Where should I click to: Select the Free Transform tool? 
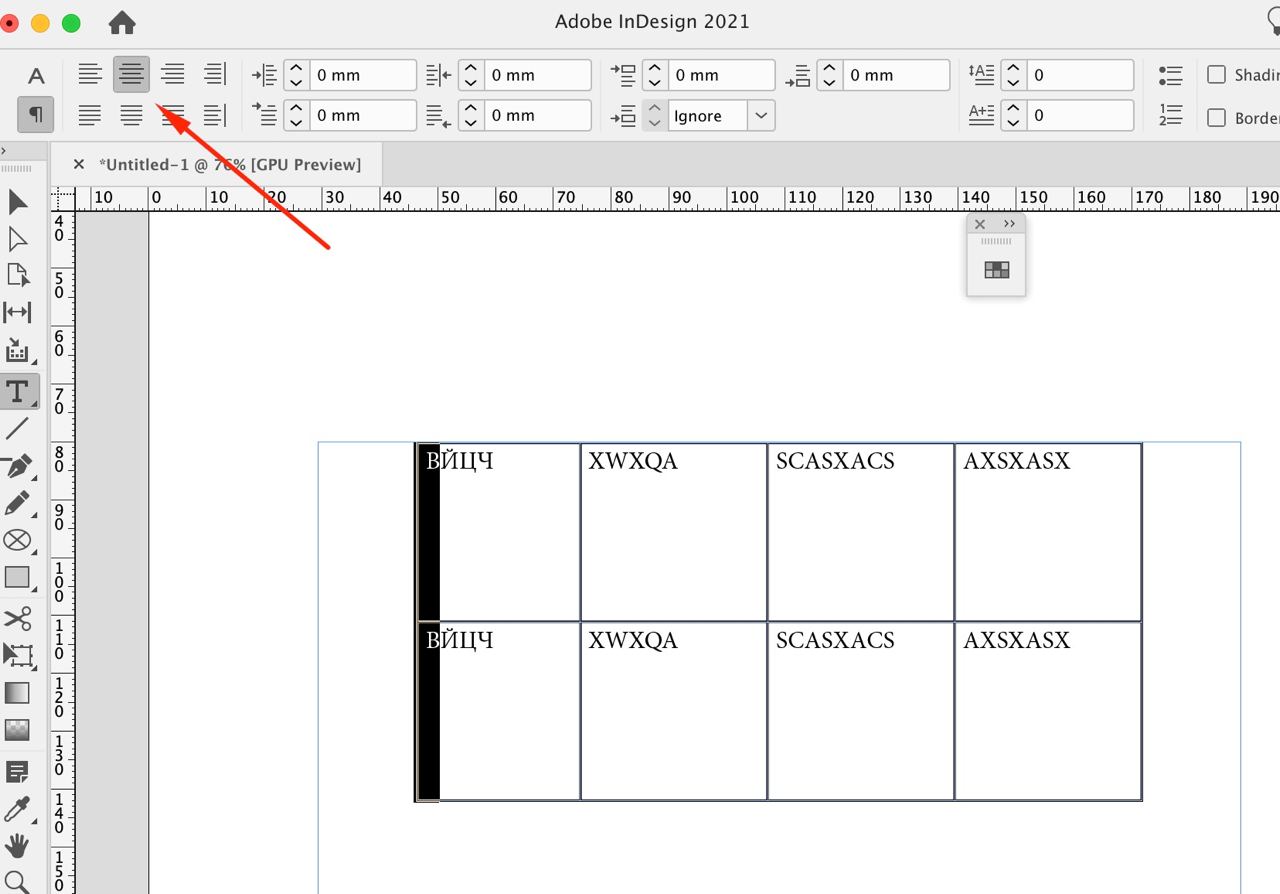[x=18, y=654]
